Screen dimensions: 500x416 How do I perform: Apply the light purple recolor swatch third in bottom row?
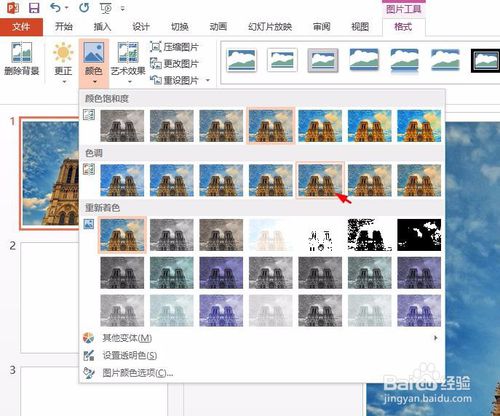click(x=221, y=310)
